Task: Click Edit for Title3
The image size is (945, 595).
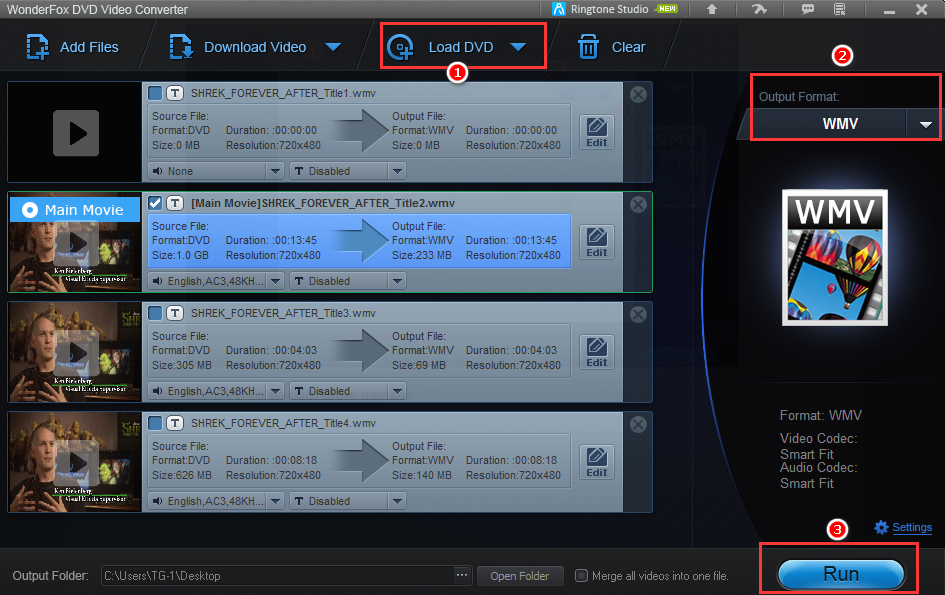Action: [x=597, y=352]
